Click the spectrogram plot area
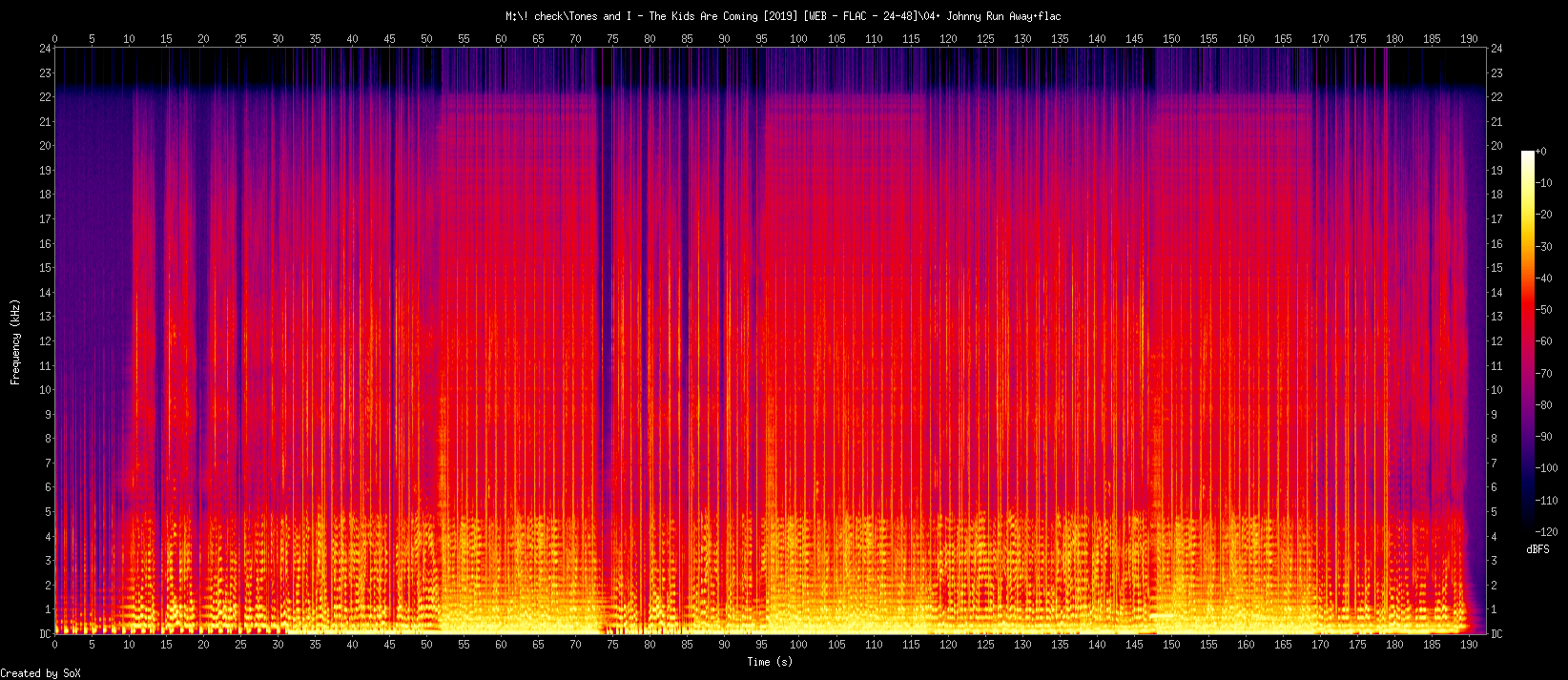The image size is (1568, 680). (x=771, y=341)
